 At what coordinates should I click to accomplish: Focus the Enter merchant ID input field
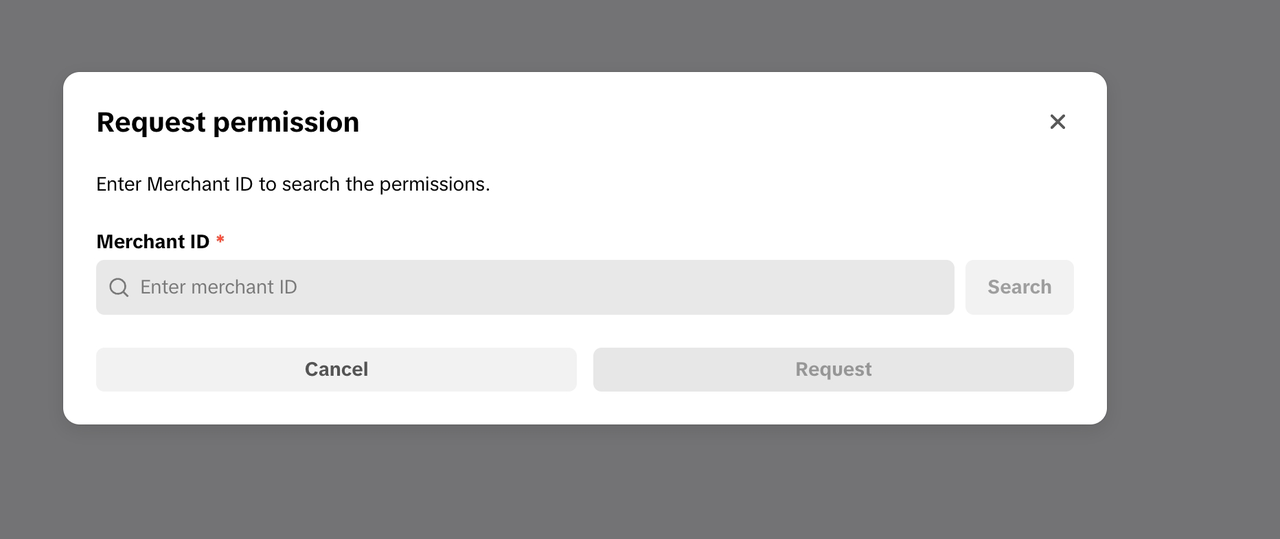click(540, 288)
